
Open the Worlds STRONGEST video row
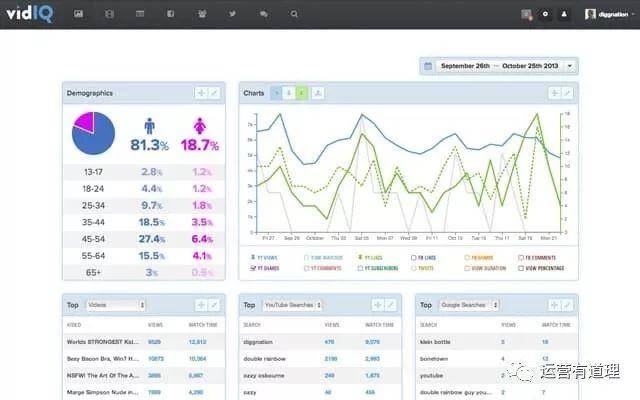(143, 342)
